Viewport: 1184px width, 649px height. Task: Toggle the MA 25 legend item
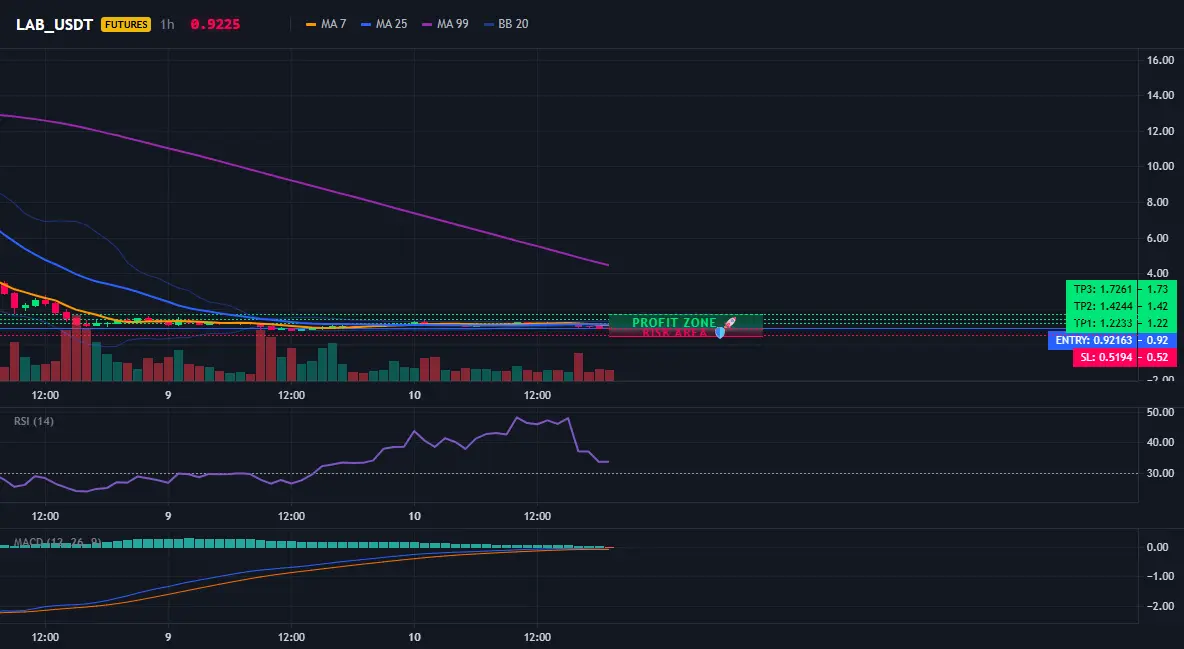(x=384, y=24)
